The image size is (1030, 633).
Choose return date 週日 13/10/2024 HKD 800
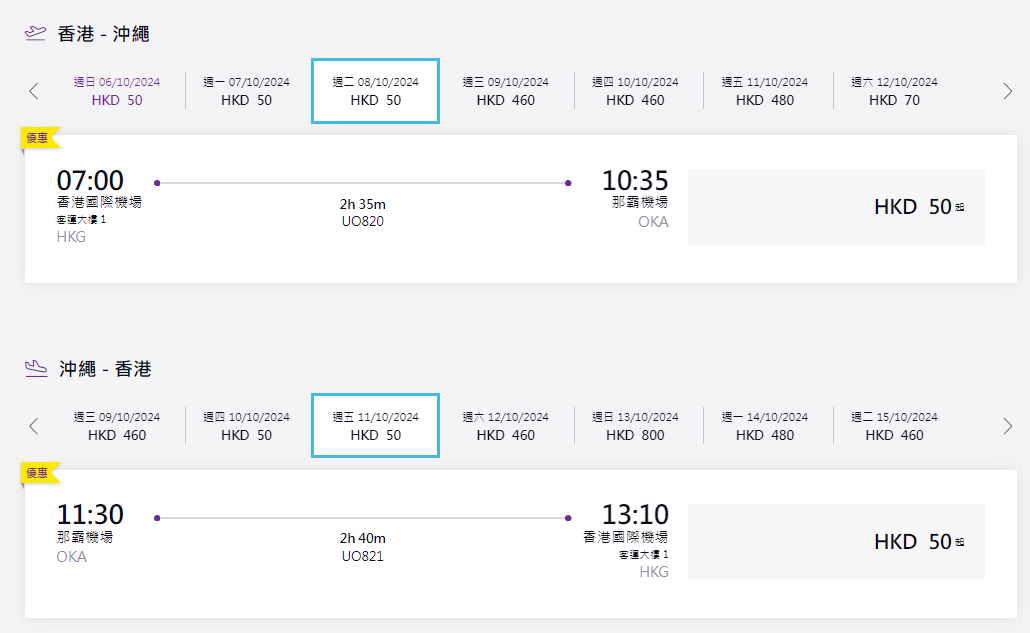pos(635,426)
